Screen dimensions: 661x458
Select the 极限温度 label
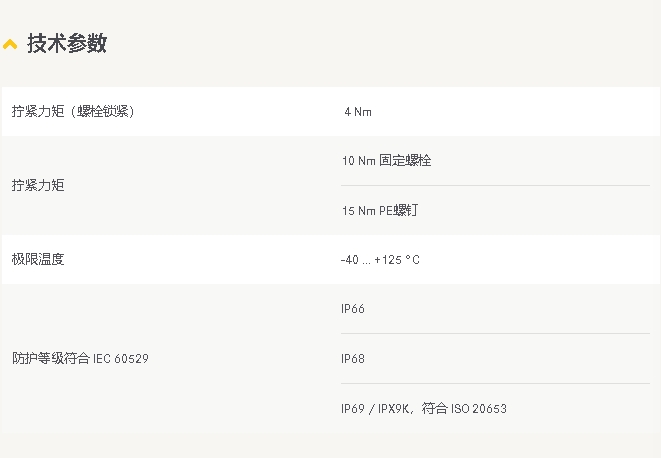(x=38, y=259)
